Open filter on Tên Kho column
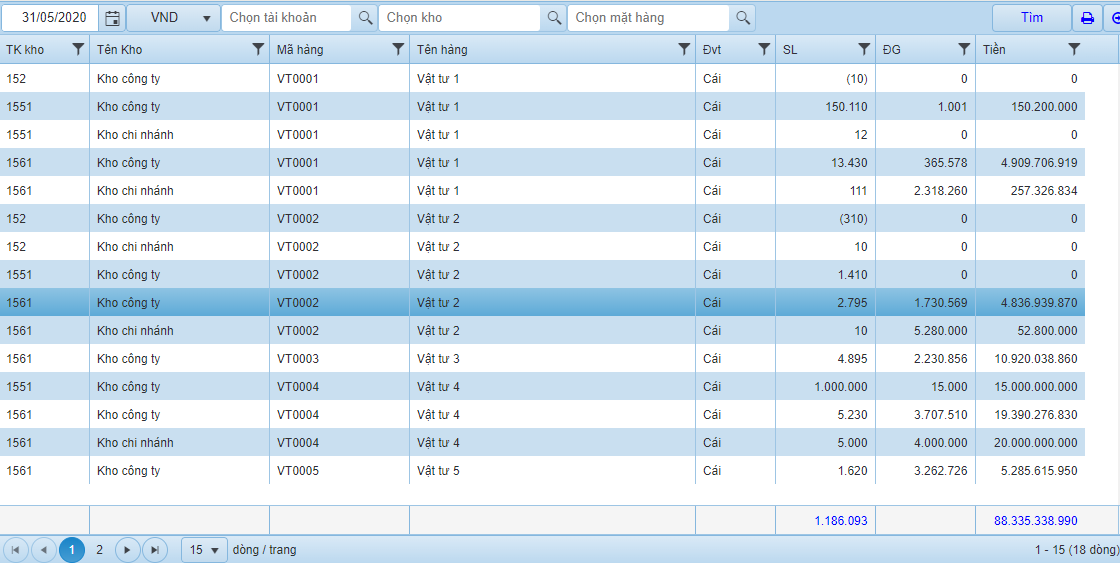The image size is (1120, 563). 258,49
